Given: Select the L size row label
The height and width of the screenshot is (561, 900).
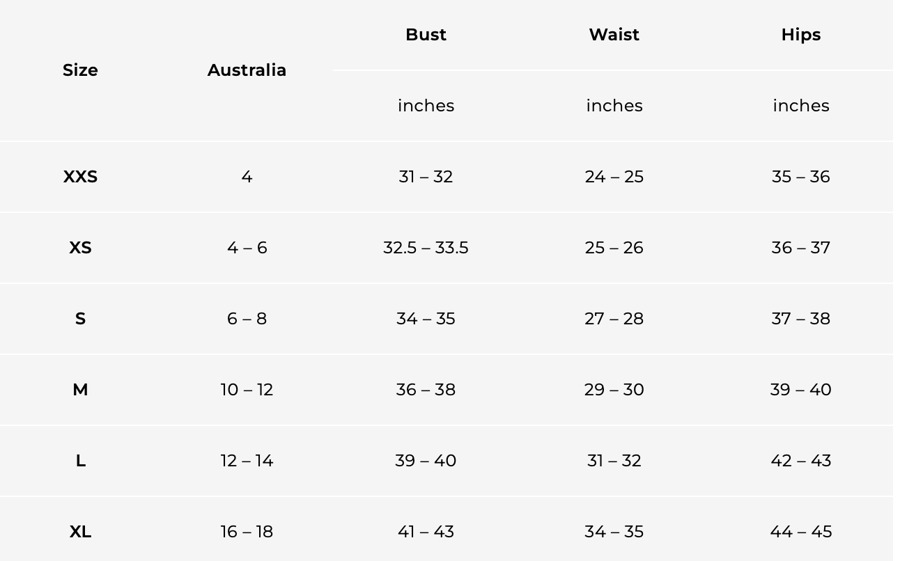Looking at the screenshot, I should click(80, 461).
